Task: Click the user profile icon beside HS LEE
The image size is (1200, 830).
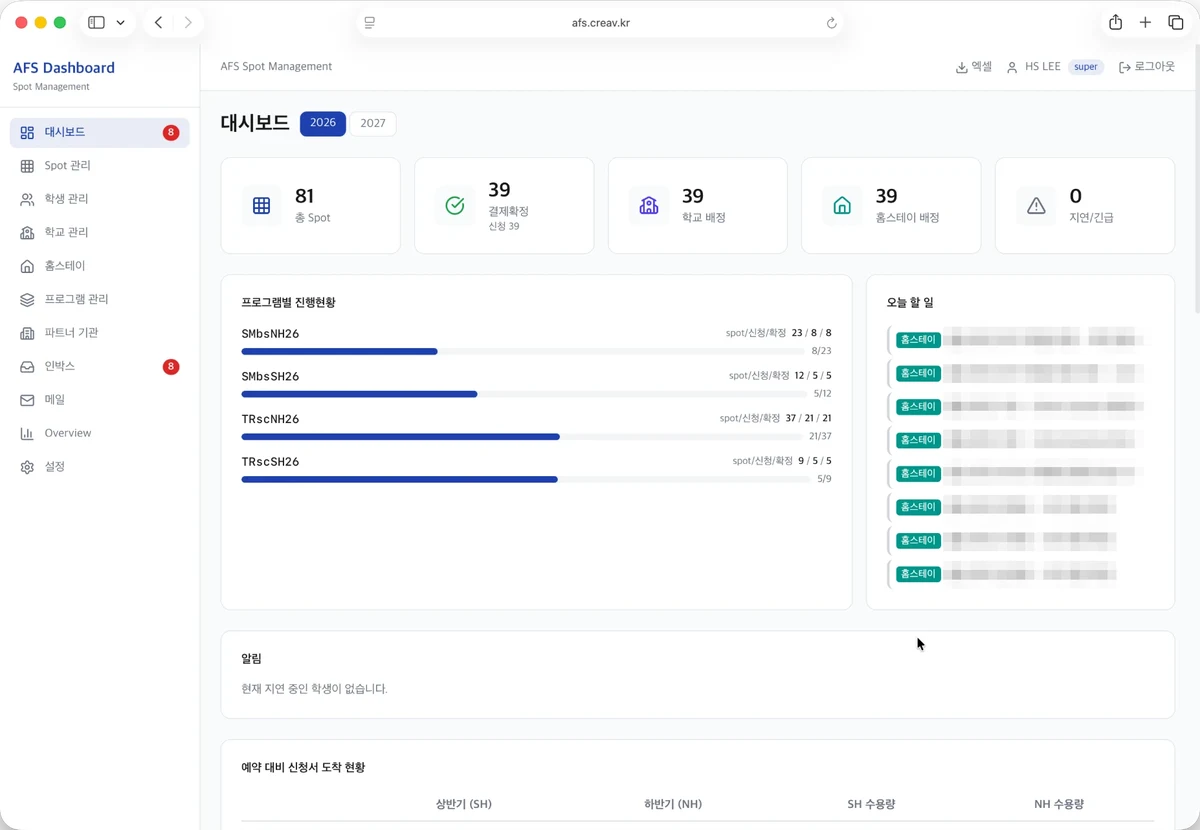Action: [x=1012, y=67]
